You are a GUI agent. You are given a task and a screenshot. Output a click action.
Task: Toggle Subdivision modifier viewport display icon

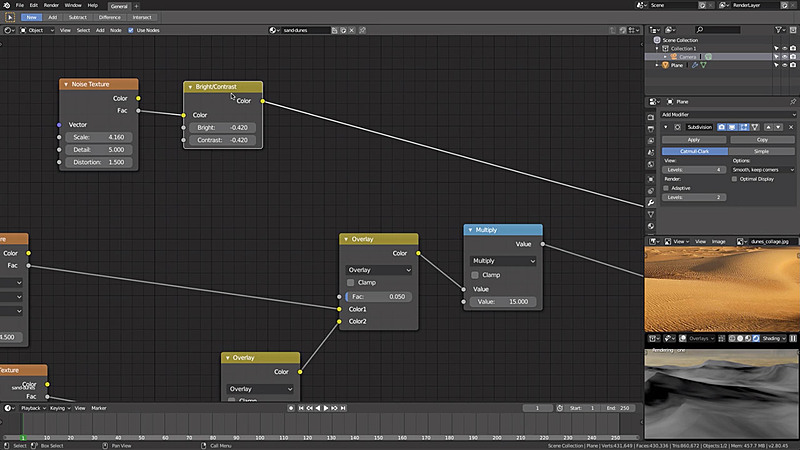tap(733, 127)
